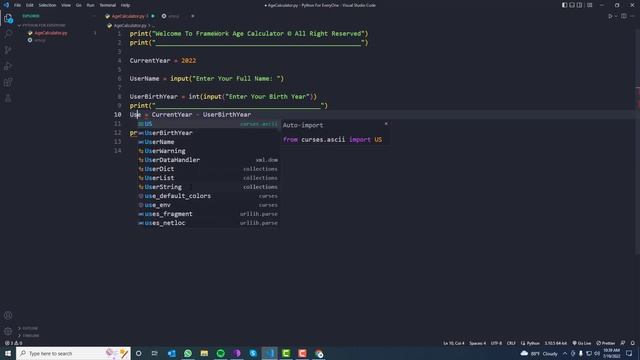Open the Search view in activity bar
This screenshot has width=640, height=360.
pyautogui.click(x=8, y=34)
